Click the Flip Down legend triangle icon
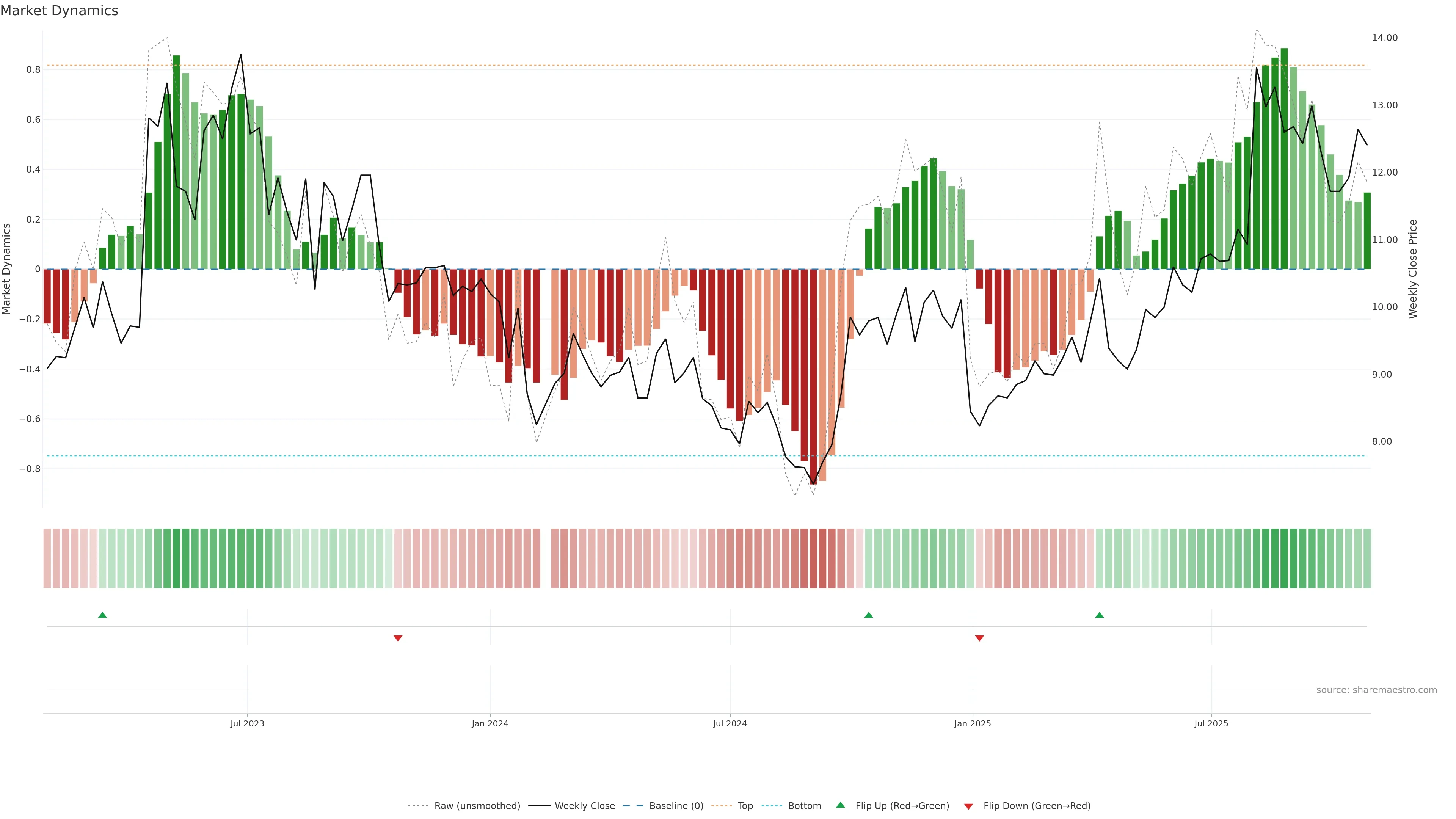Screen dimensions: 1456x819 click(968, 806)
